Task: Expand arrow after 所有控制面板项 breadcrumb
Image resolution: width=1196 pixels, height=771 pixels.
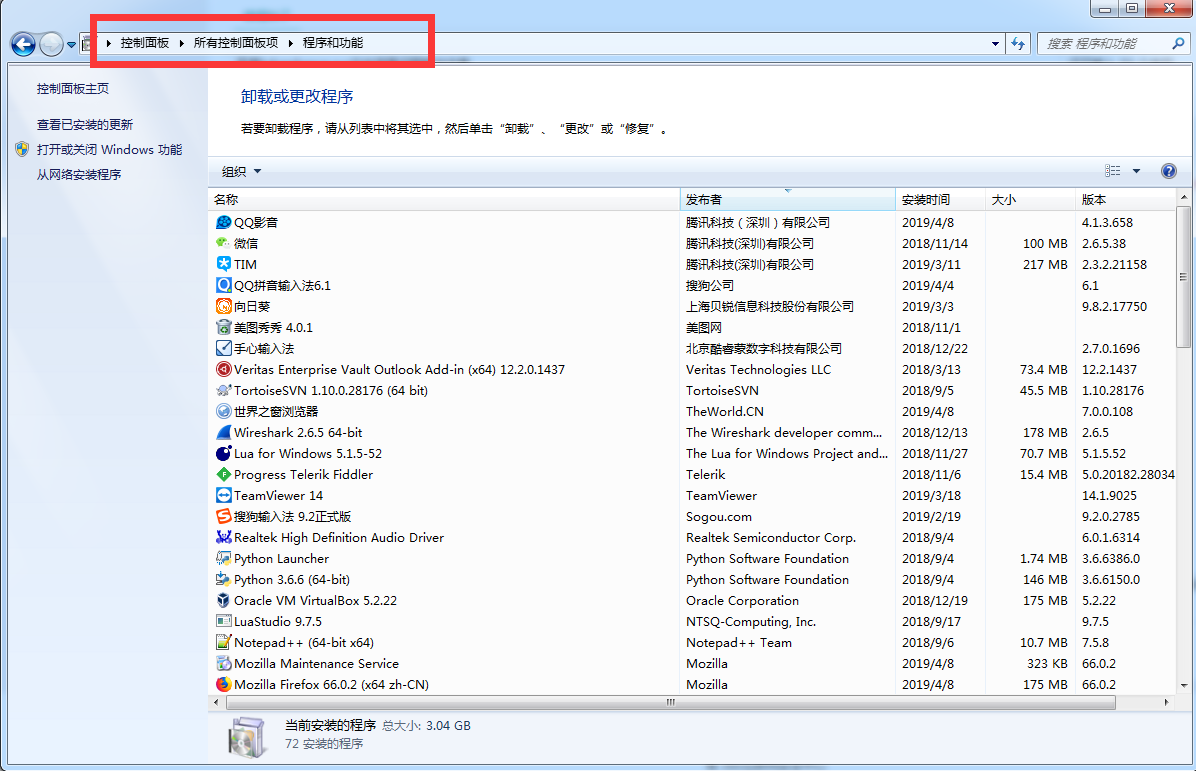Action: pyautogui.click(x=291, y=43)
